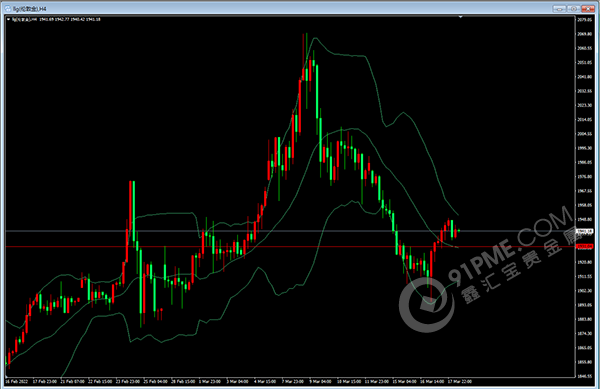Click the upper Bollinger band line peak
This screenshot has width=600, height=389.
[x=315, y=38]
